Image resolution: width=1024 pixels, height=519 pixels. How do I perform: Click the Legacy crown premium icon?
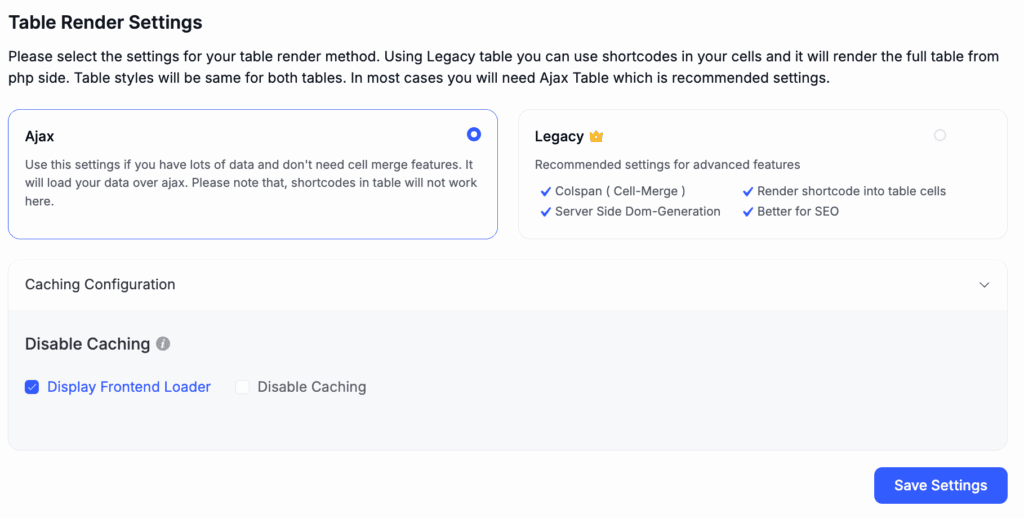tap(596, 136)
